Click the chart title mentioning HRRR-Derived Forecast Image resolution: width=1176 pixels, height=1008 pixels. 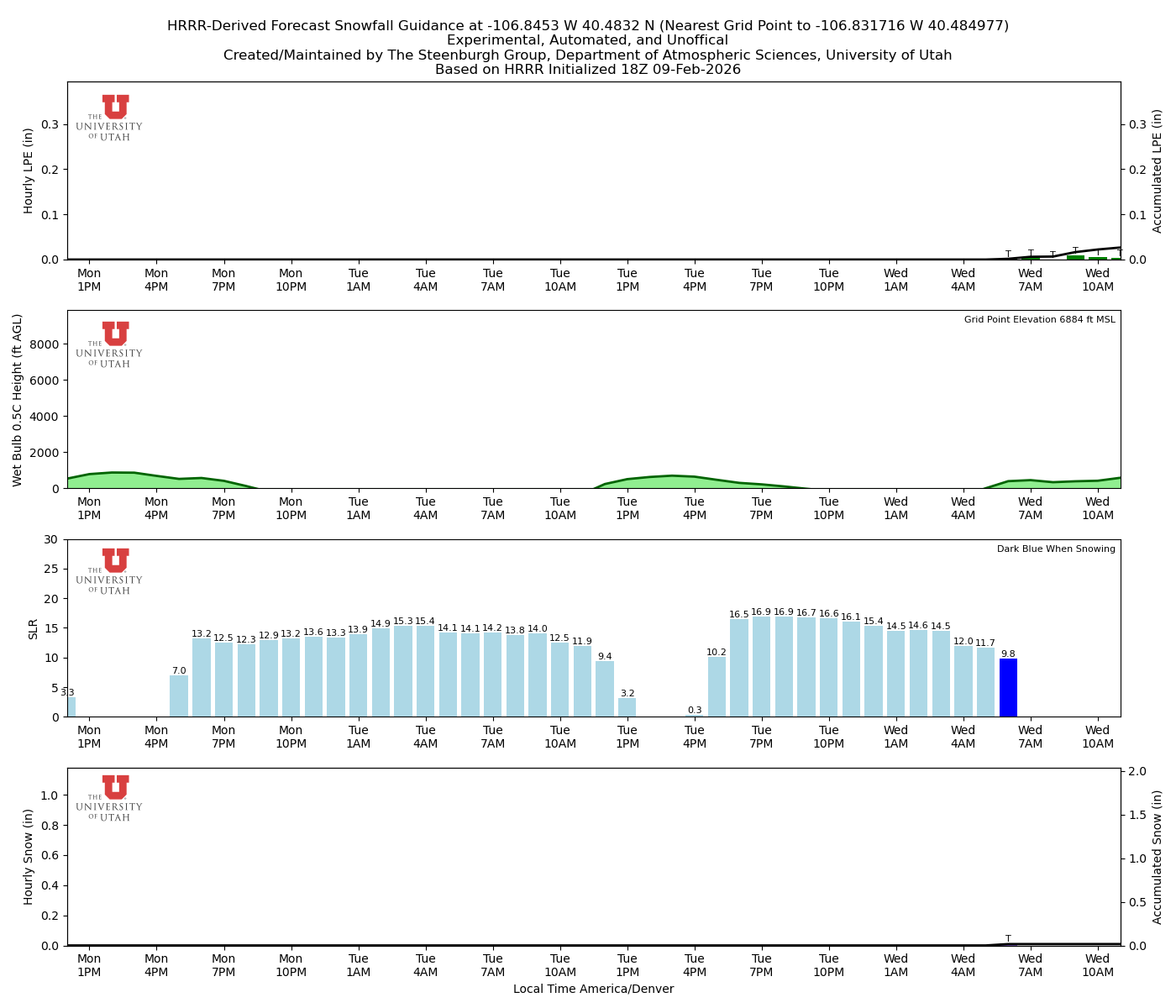pos(588,25)
